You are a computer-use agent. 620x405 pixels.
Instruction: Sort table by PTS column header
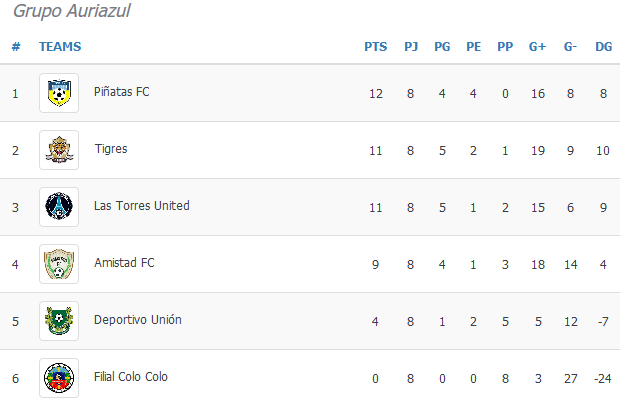(376, 47)
